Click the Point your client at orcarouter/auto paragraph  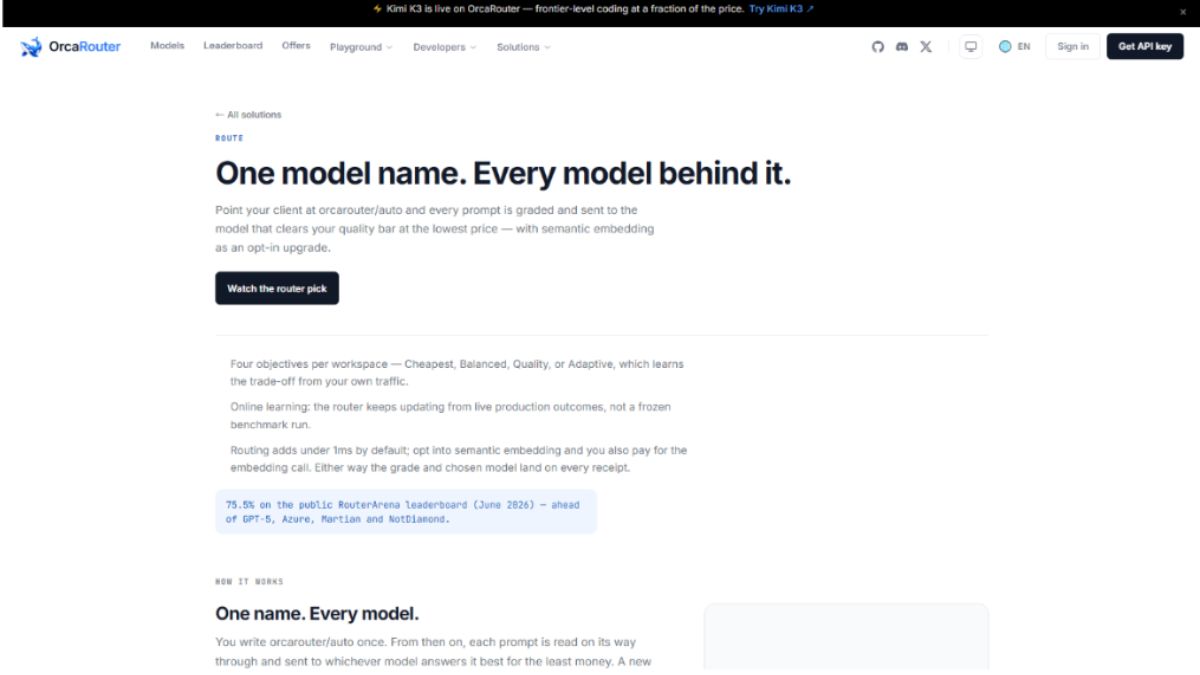(x=435, y=229)
